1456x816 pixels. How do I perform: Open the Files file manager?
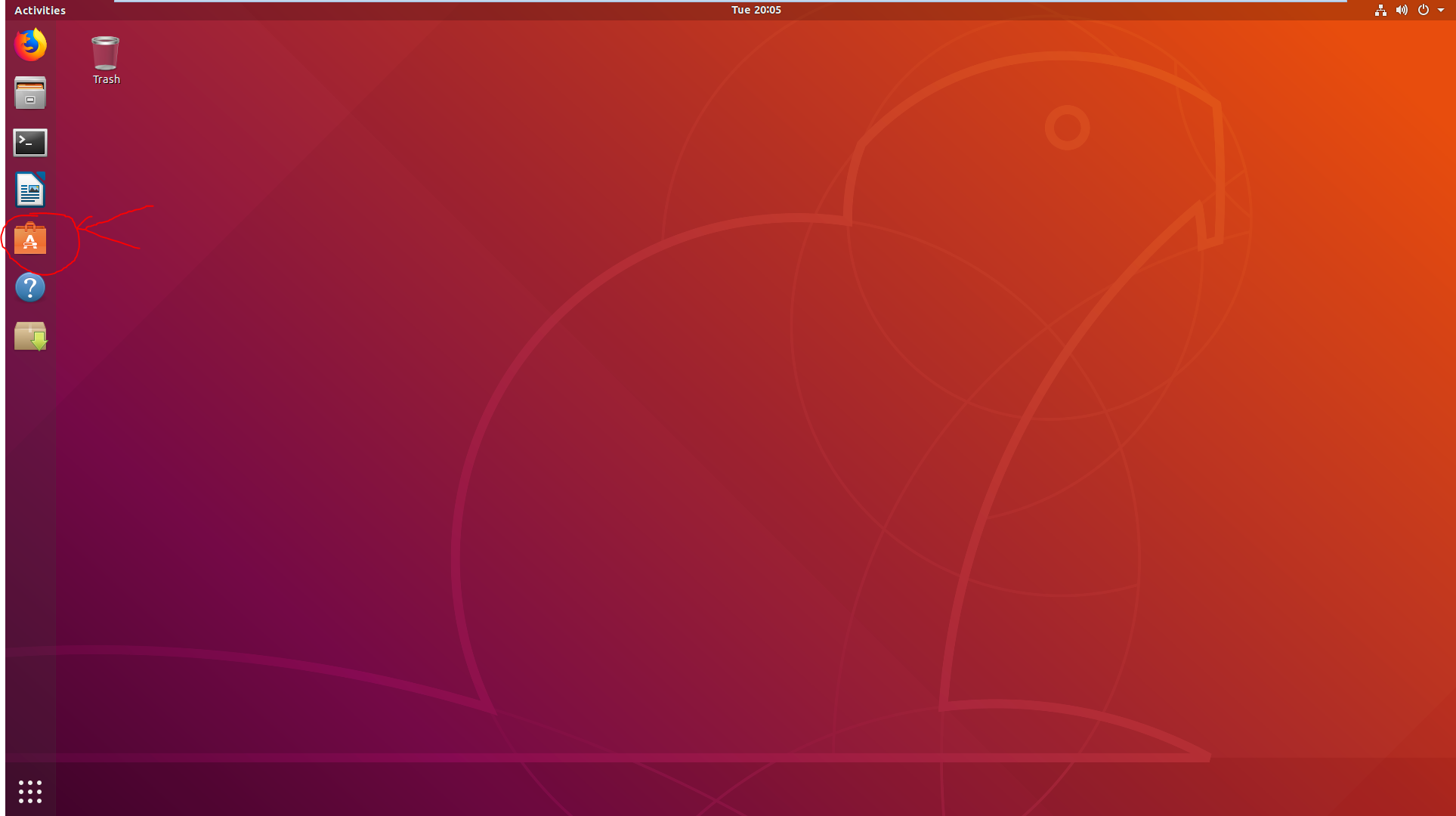coord(29,93)
